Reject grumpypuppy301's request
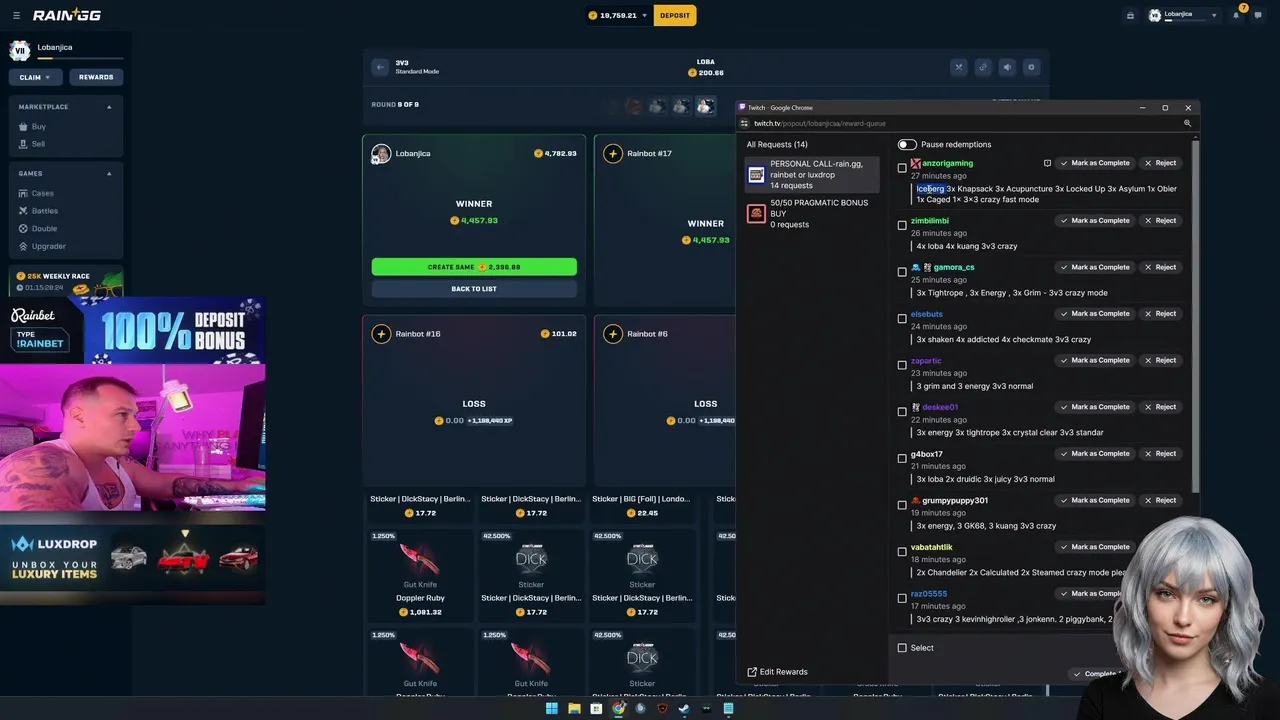 point(1161,500)
